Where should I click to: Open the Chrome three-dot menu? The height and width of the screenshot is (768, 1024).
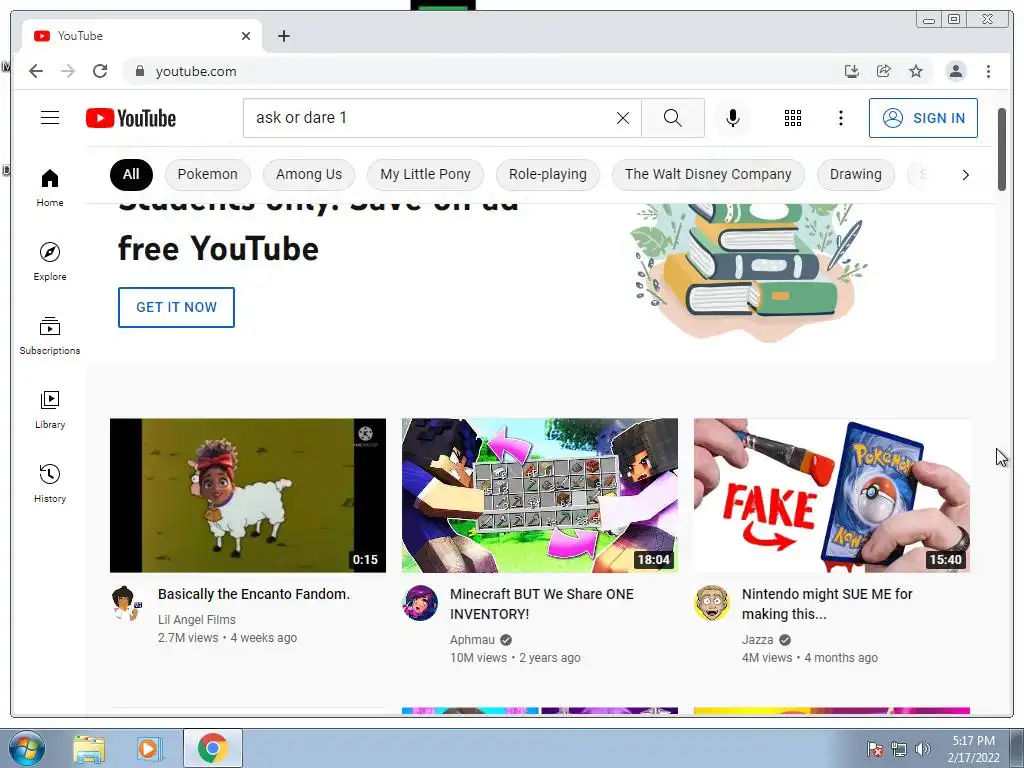[988, 71]
